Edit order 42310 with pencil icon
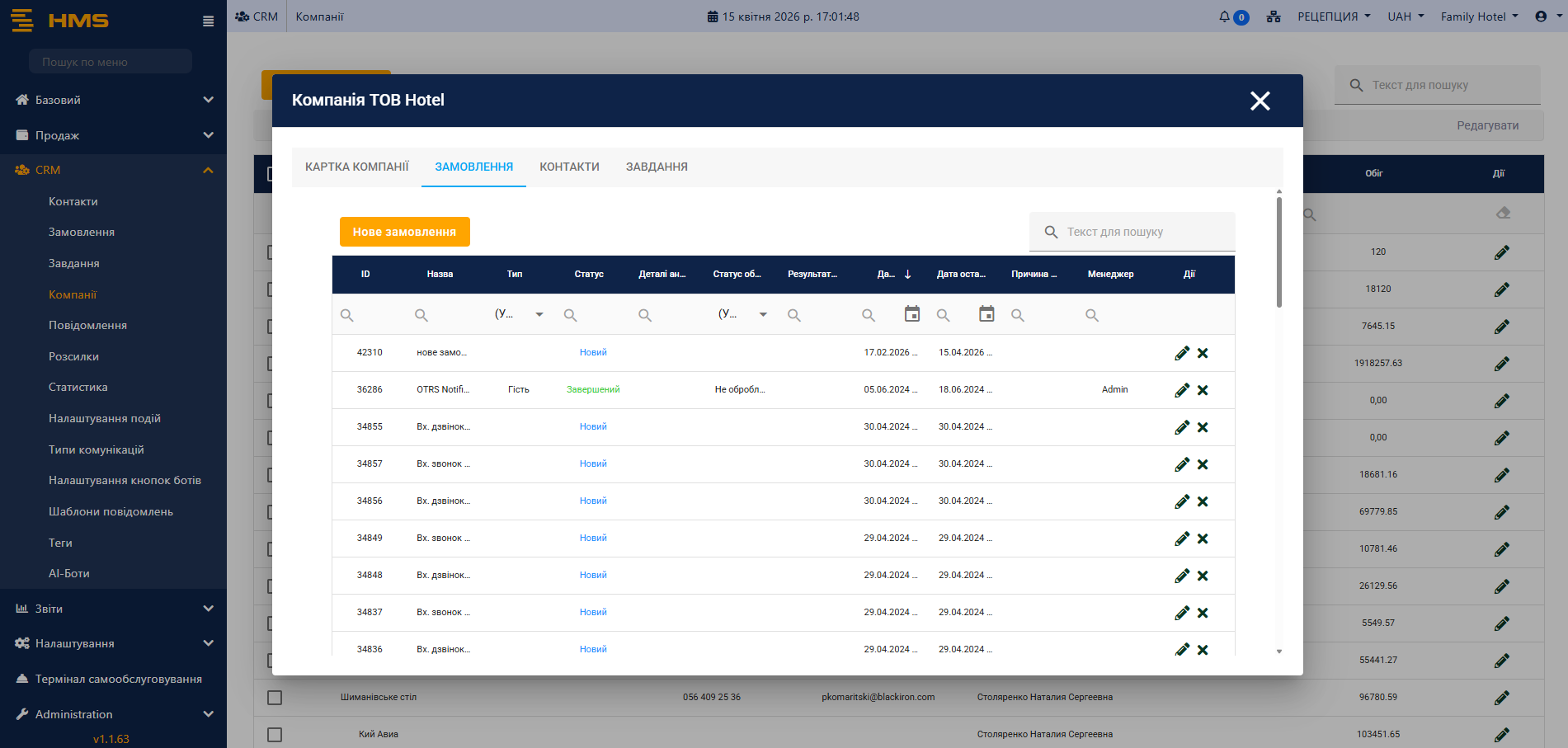 1182,353
